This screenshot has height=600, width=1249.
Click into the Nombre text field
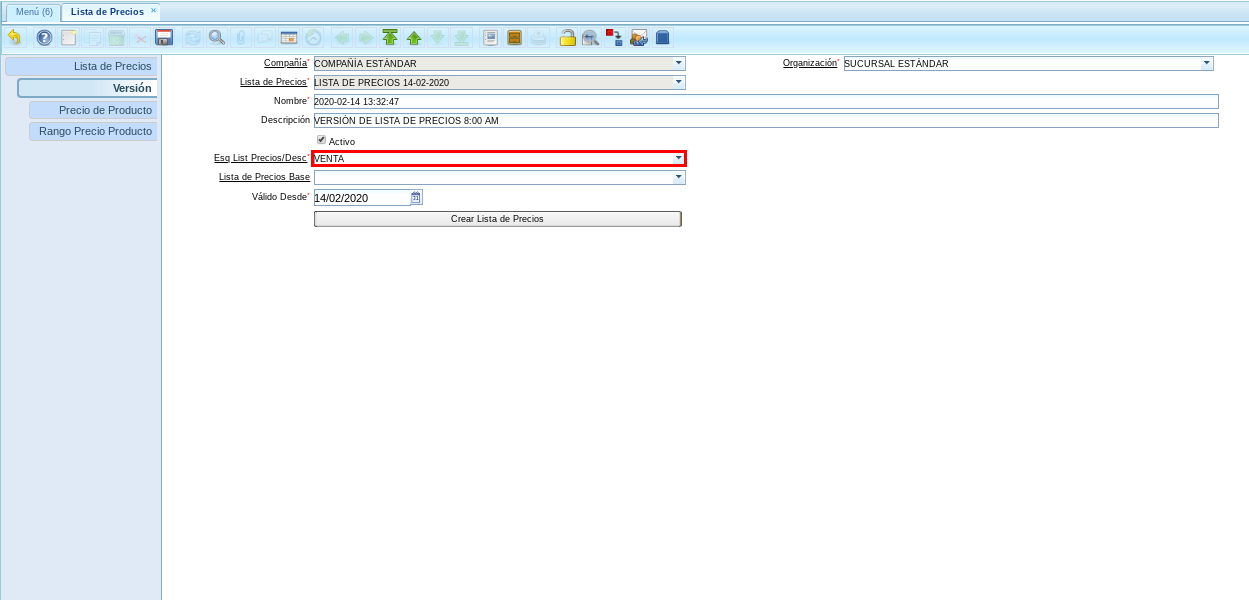(766, 101)
